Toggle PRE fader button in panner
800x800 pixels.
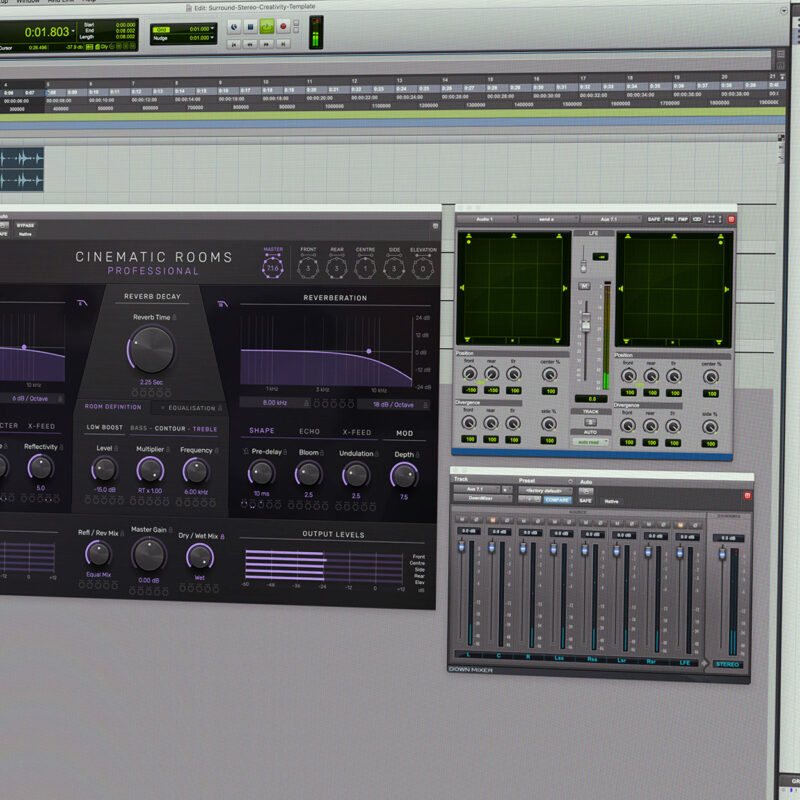[x=669, y=219]
